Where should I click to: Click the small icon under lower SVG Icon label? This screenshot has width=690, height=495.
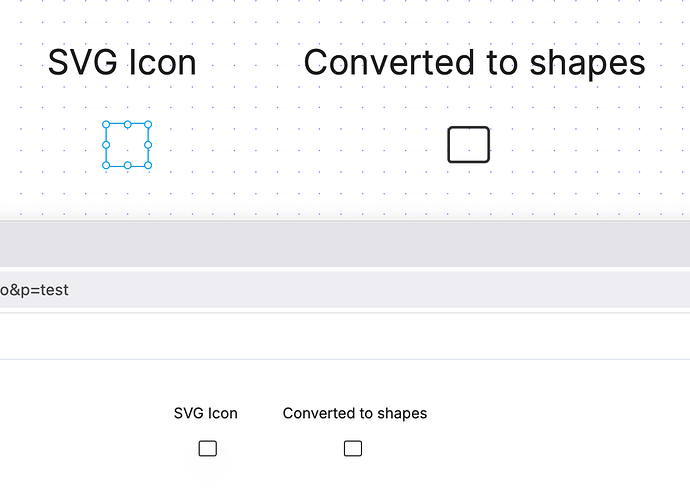coord(207,448)
